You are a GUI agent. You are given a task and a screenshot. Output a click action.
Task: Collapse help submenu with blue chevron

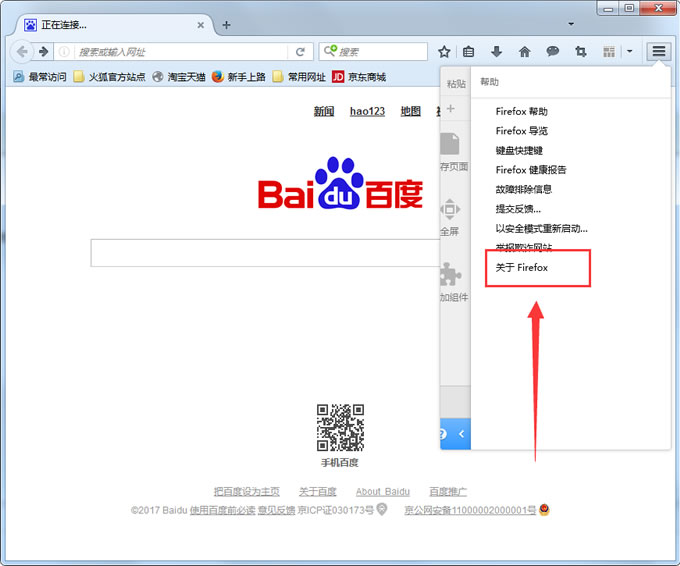point(461,434)
